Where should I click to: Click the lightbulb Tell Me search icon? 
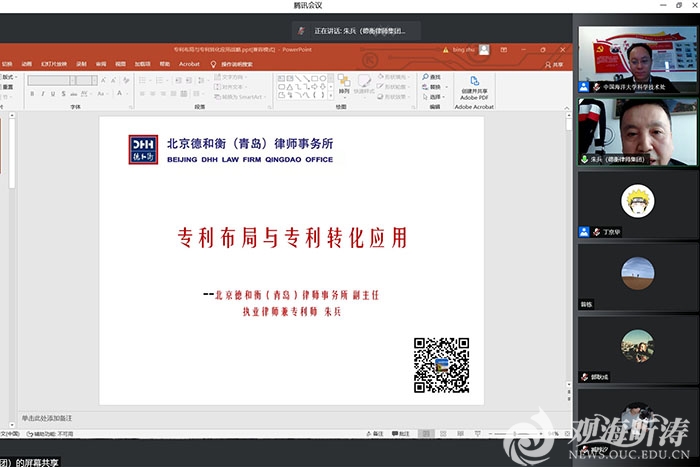click(x=213, y=63)
